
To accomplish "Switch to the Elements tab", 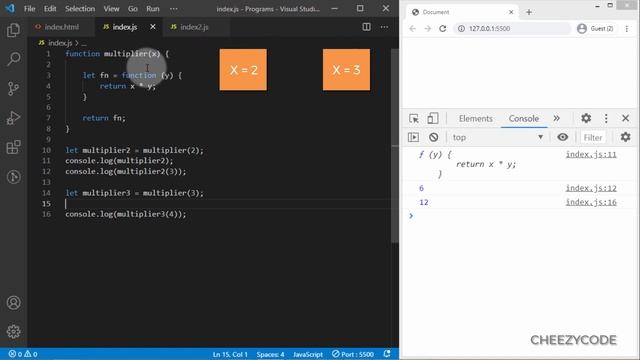I will pyautogui.click(x=476, y=118).
